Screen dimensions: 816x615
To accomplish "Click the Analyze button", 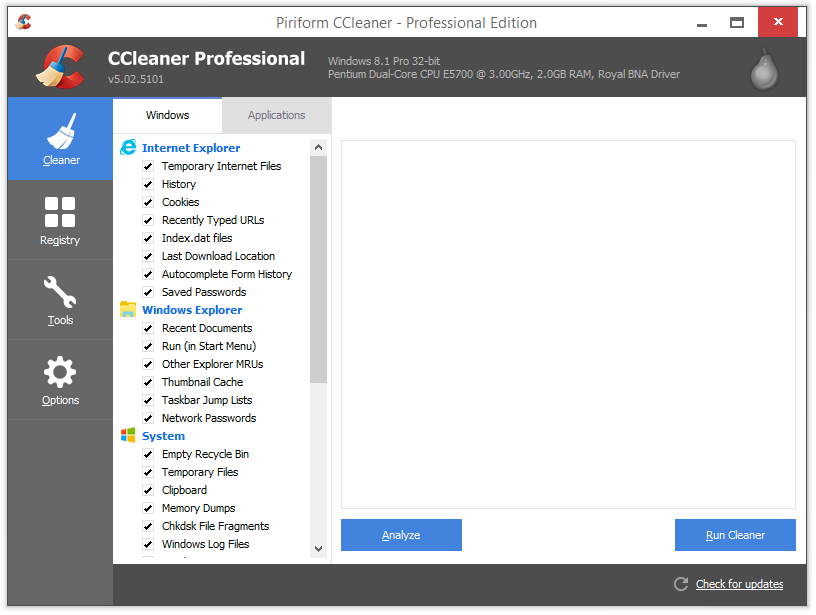I will coord(401,535).
